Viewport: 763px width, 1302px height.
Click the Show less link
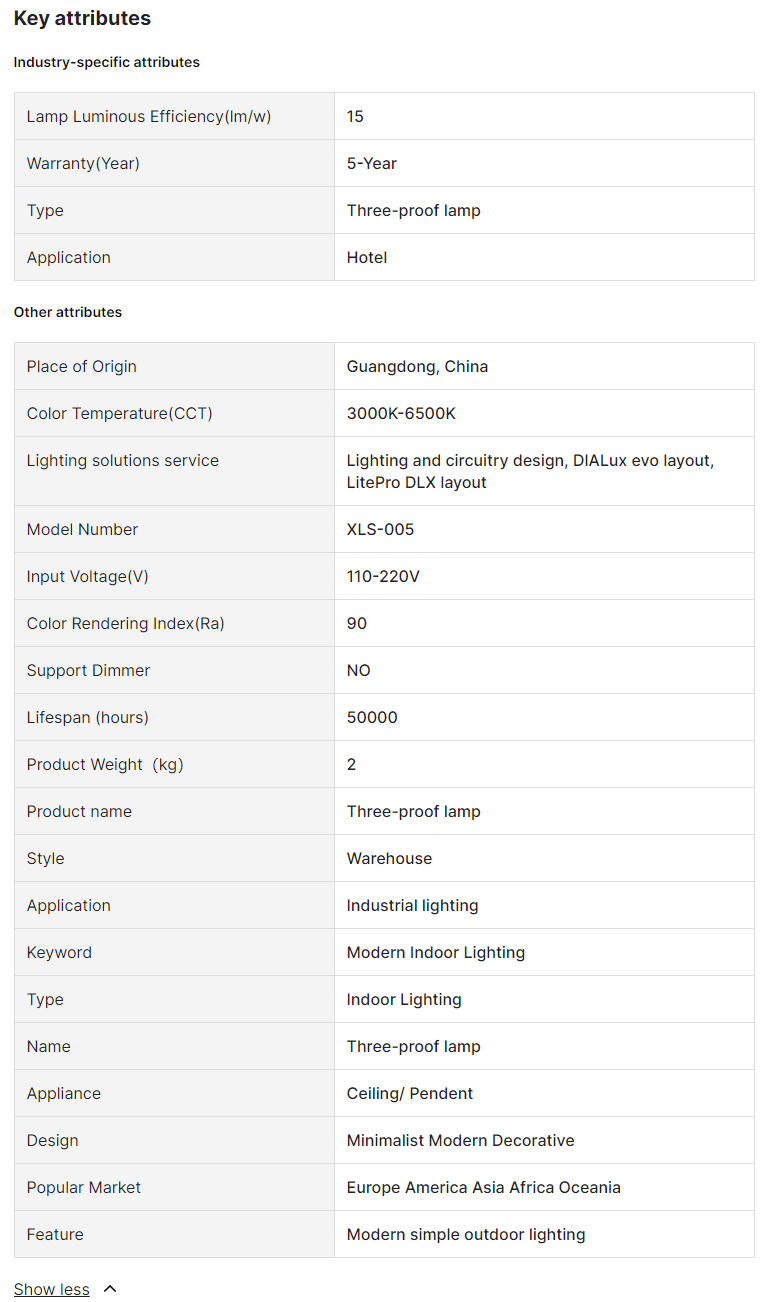tap(52, 1289)
